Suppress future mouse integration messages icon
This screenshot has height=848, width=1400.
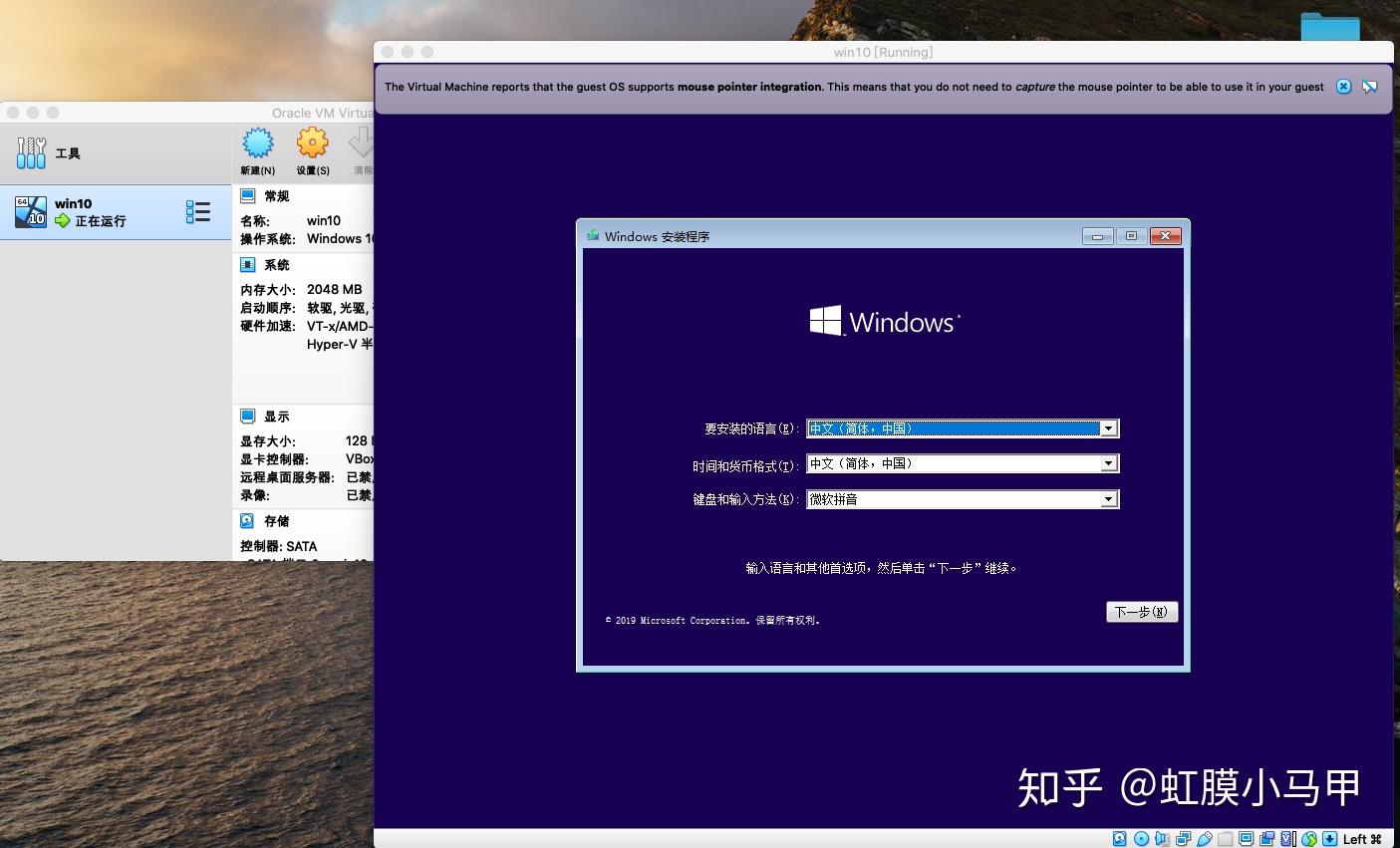point(1370,87)
